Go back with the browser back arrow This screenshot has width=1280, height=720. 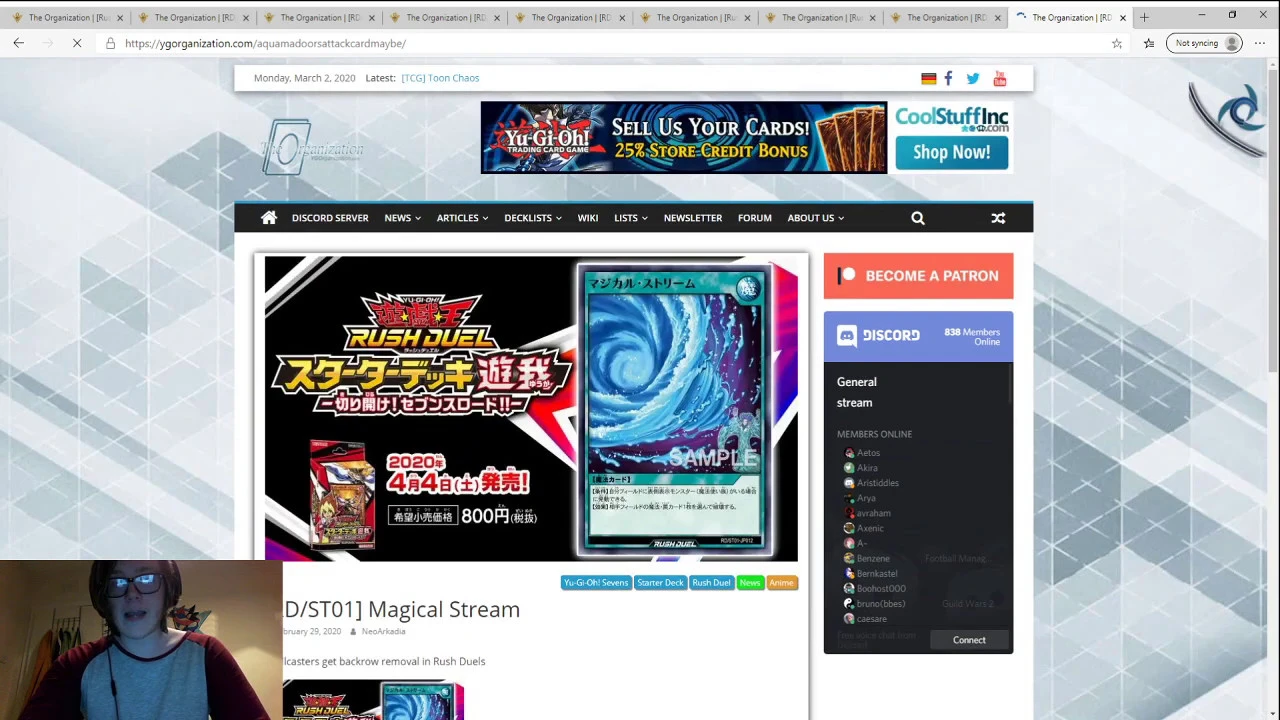(18, 43)
